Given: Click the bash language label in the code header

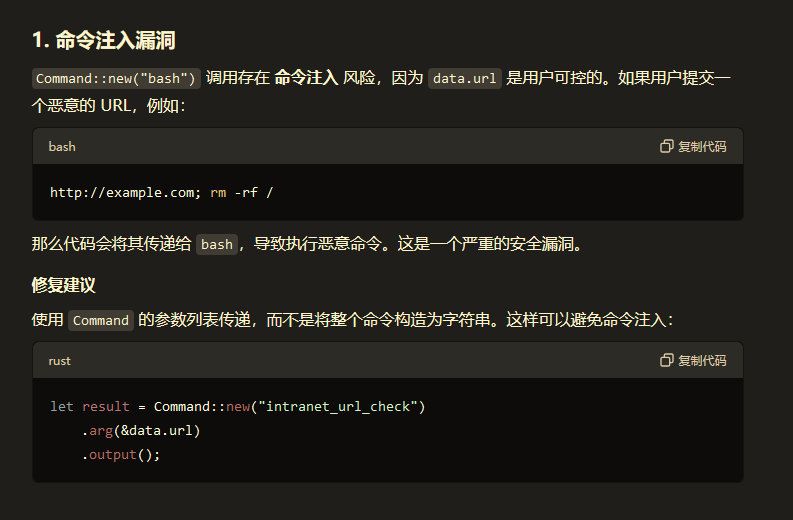Looking at the screenshot, I should click(x=62, y=147).
